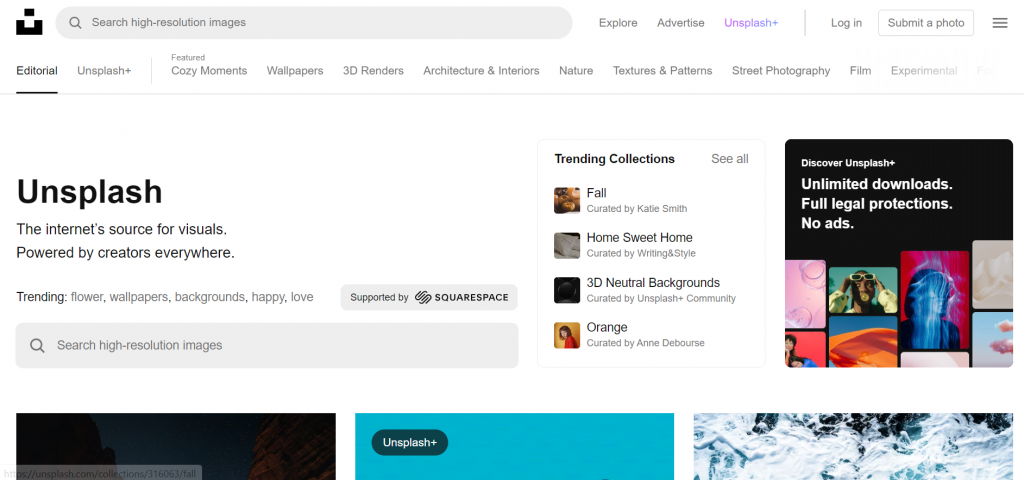Click Curated by Unsplash+ Community

661,298
